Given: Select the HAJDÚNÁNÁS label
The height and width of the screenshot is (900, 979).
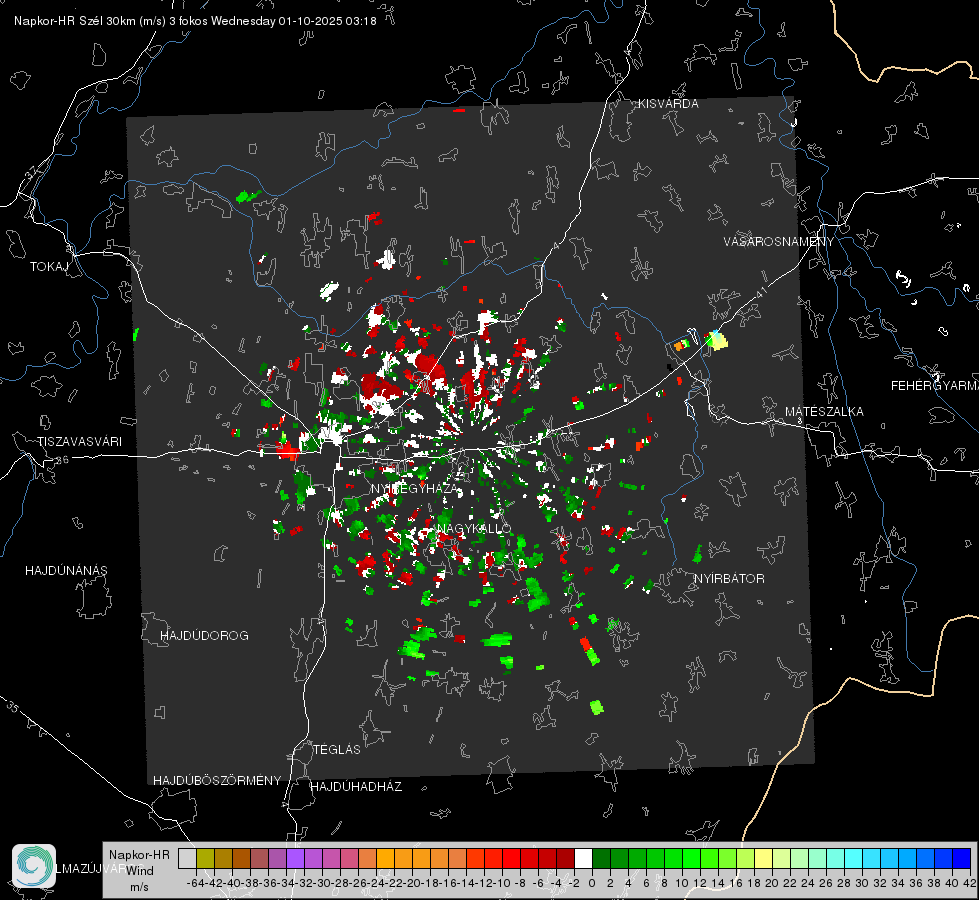Looking at the screenshot, I should pyautogui.click(x=66, y=571).
